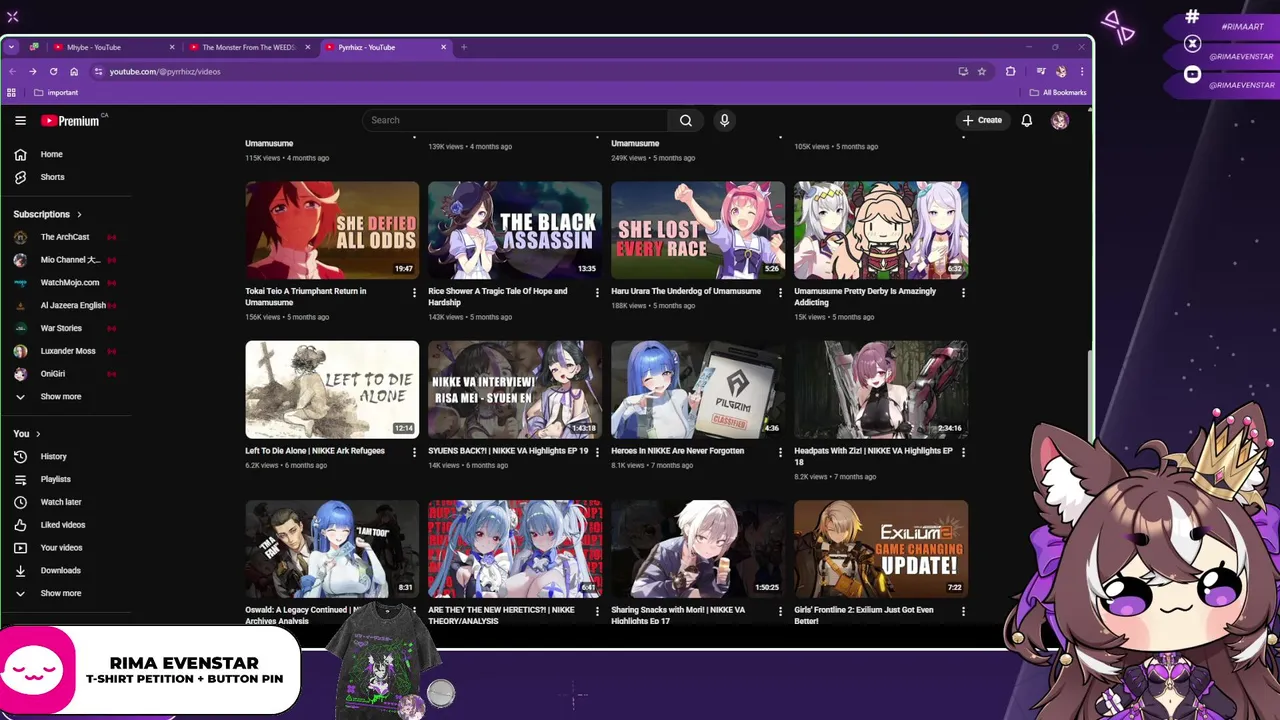Play She Lost Every Race thumbnail

[698, 230]
